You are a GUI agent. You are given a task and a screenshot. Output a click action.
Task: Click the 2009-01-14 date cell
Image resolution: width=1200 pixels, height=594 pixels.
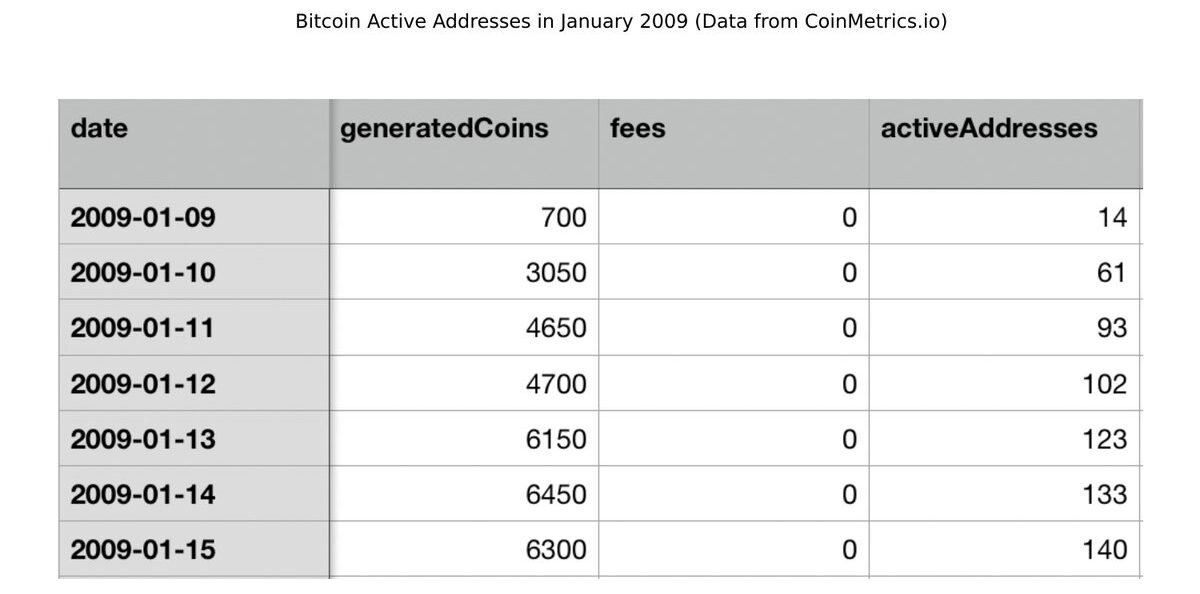click(x=143, y=495)
